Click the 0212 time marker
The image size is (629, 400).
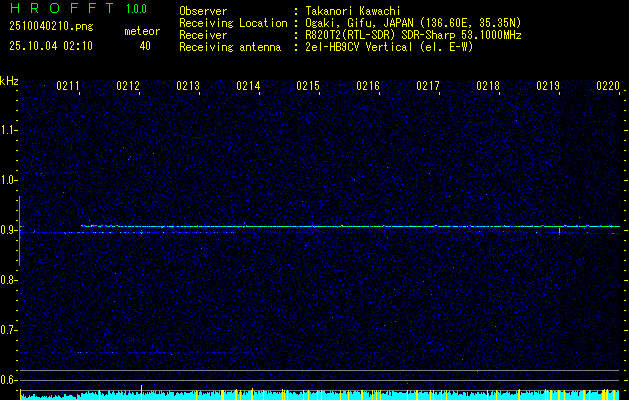click(128, 86)
